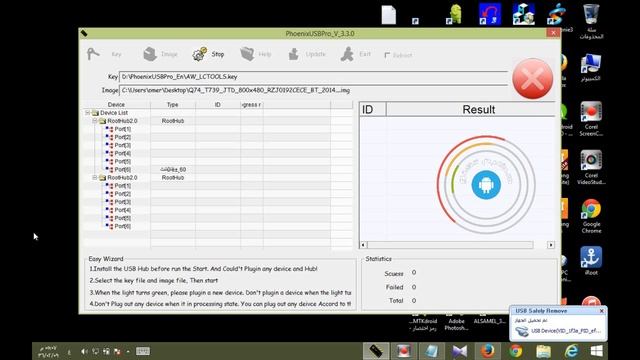Select Port[5] under first RootHub2.0
640x360 pixels.
coord(122,162)
